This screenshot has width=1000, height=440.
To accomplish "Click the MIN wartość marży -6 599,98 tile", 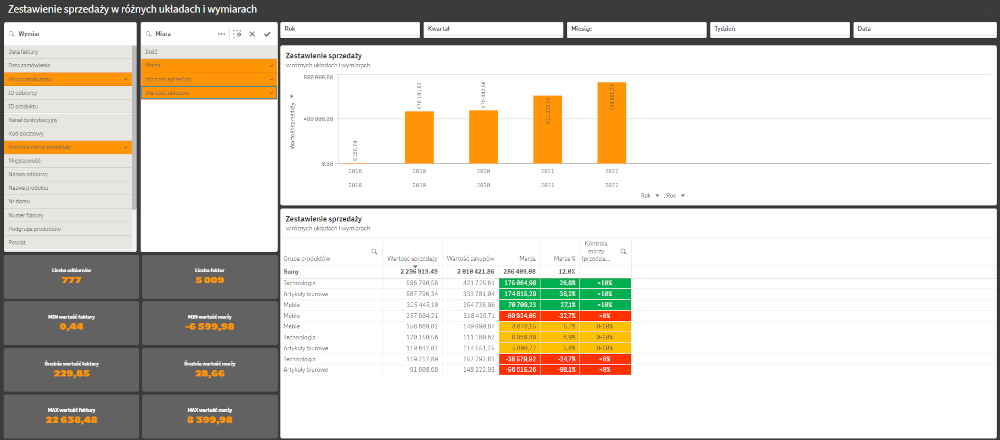I will tap(210, 323).
